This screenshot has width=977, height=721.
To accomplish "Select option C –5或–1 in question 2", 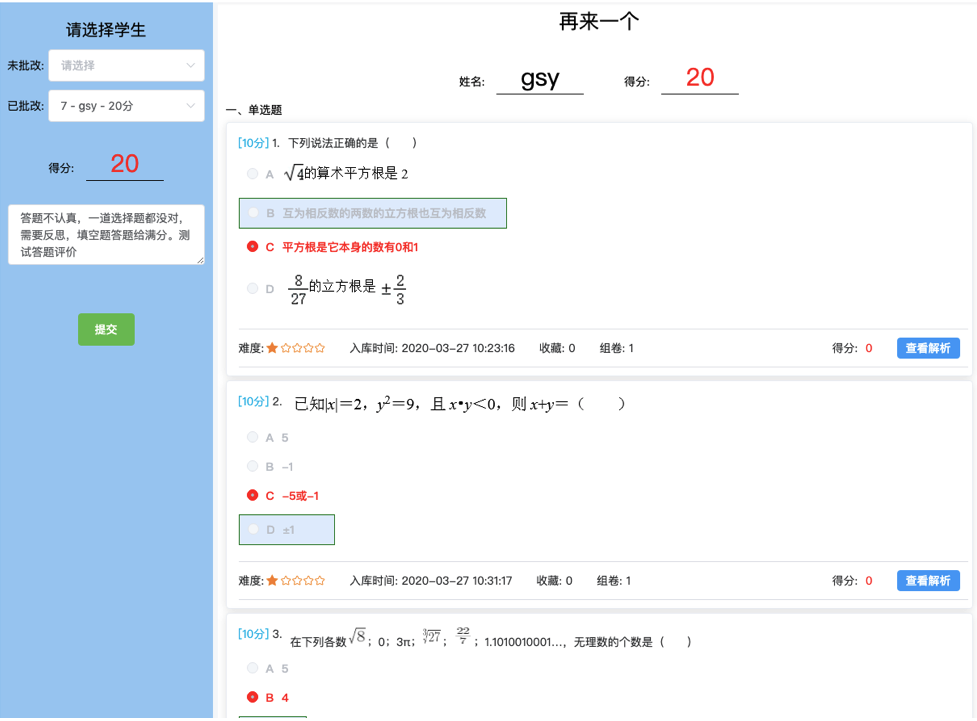I will click(283, 495).
